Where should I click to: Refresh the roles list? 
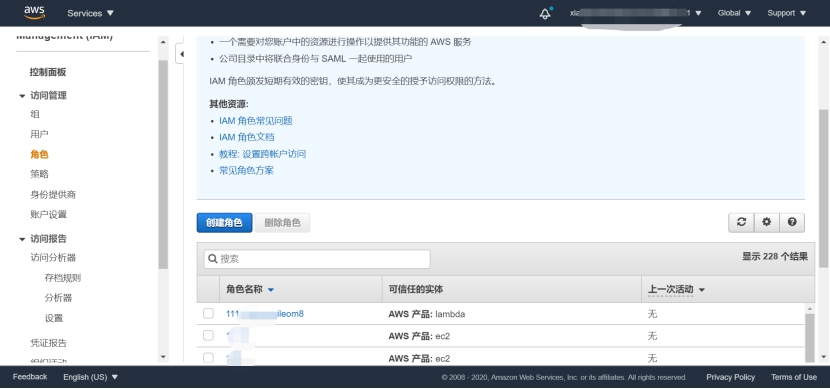click(x=741, y=222)
